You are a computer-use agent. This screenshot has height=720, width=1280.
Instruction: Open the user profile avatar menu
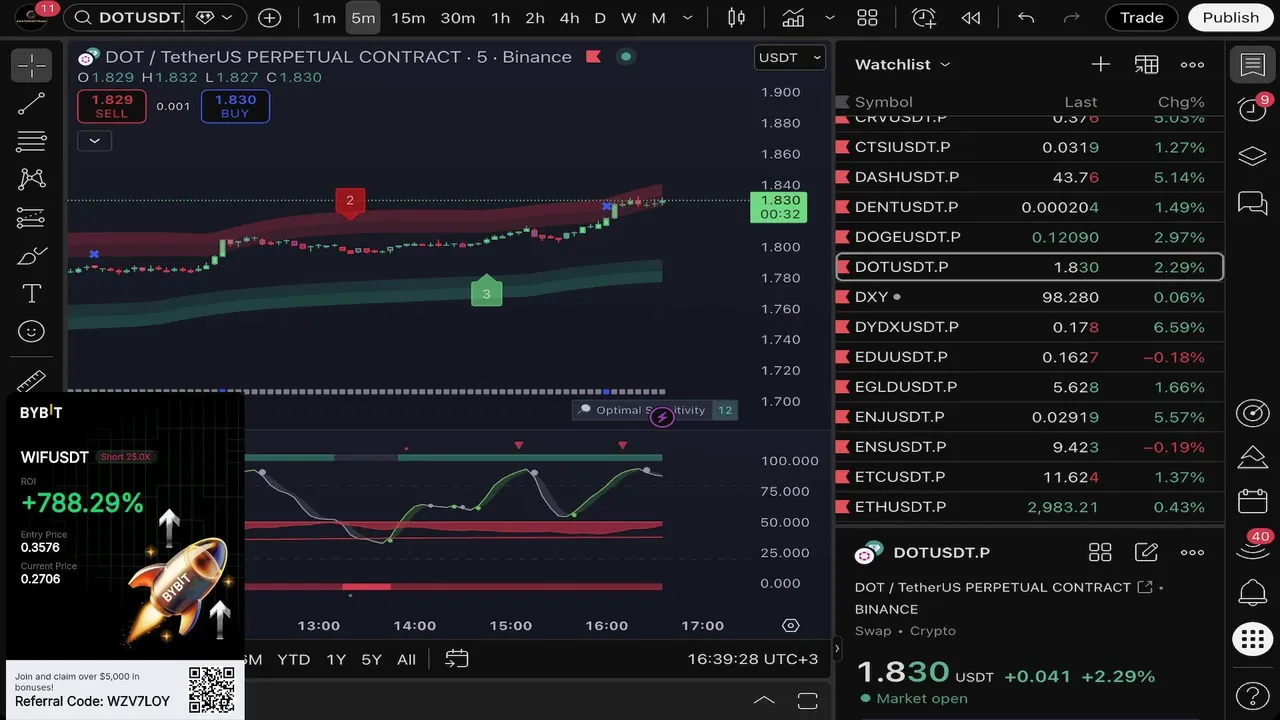31,17
